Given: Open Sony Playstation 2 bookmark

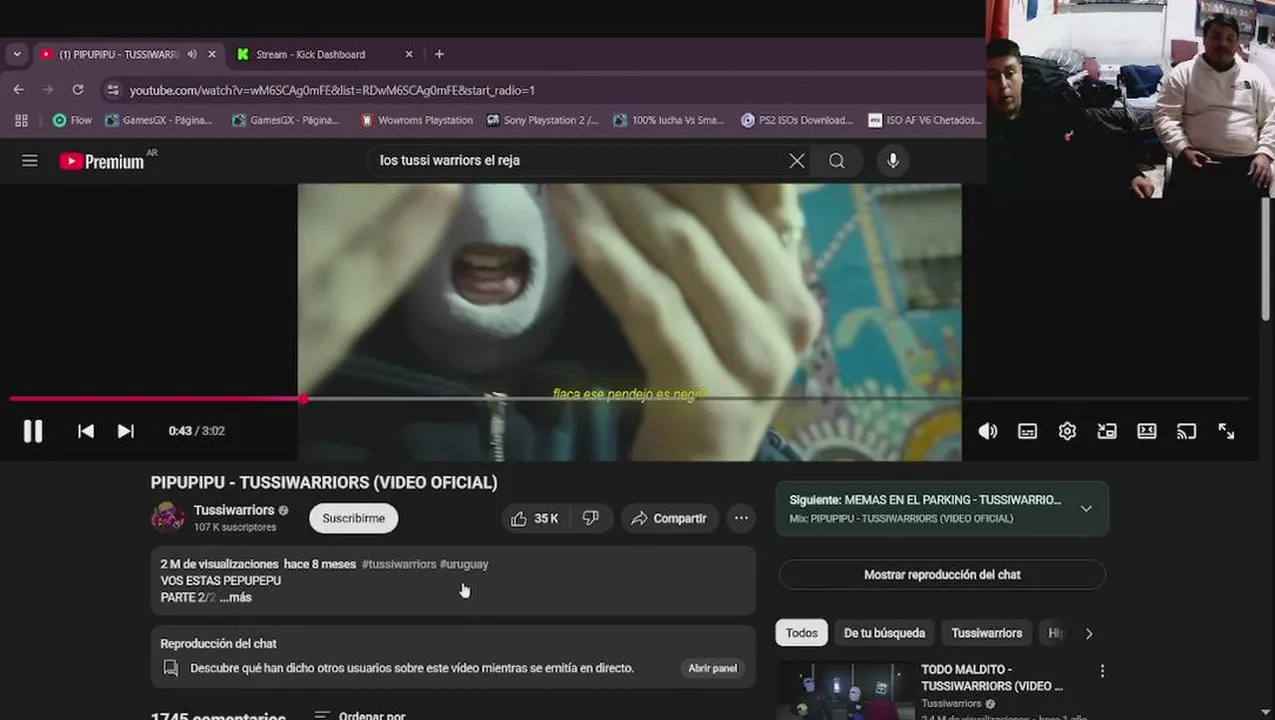Looking at the screenshot, I should (542, 120).
